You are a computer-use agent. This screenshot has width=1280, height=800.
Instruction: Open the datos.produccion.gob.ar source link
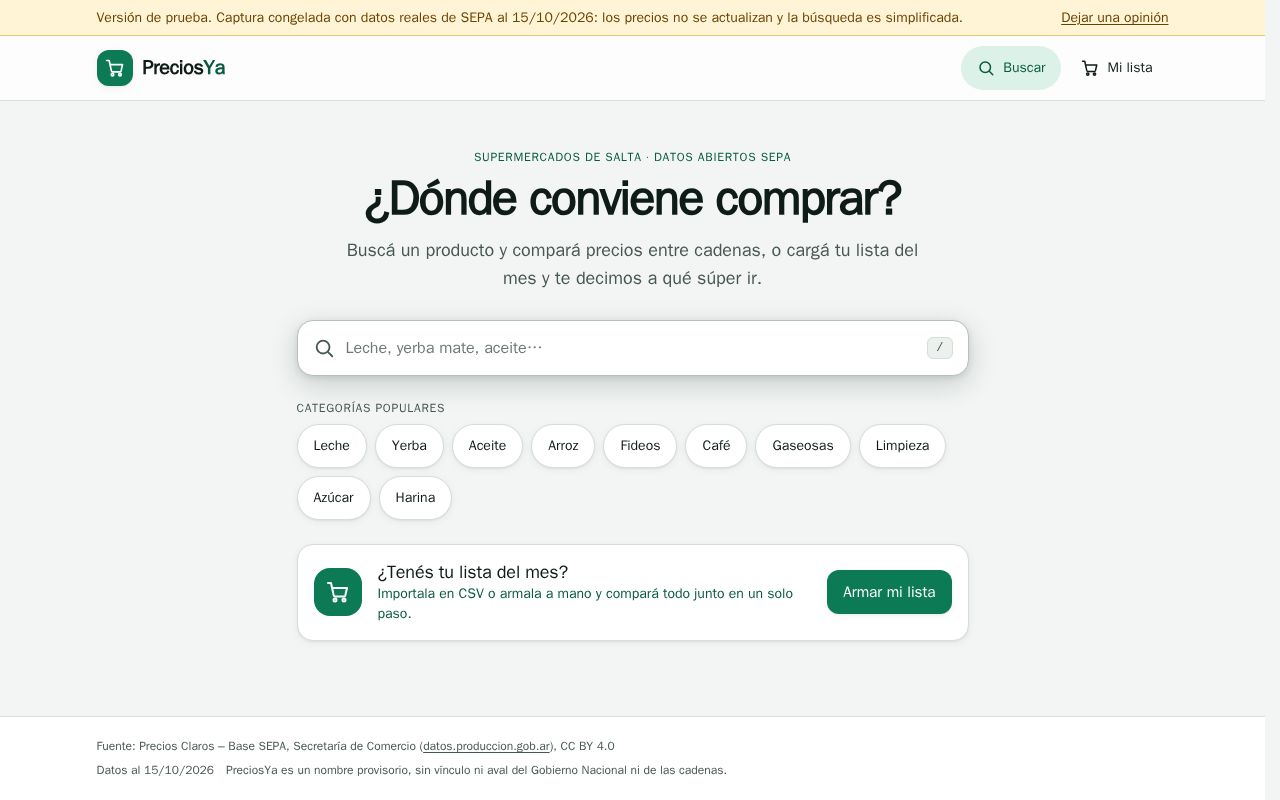tap(487, 746)
